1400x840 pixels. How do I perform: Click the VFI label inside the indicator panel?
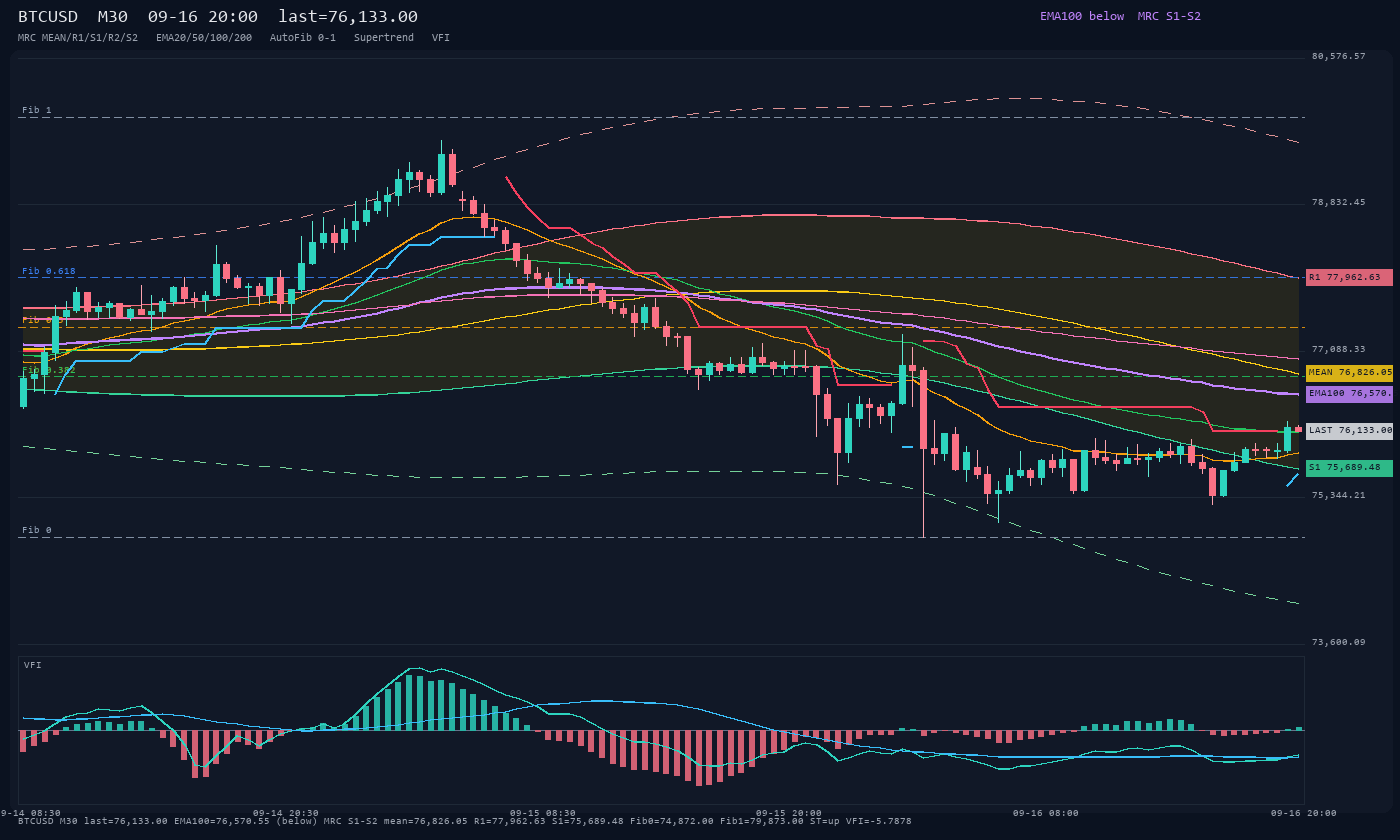(33, 665)
